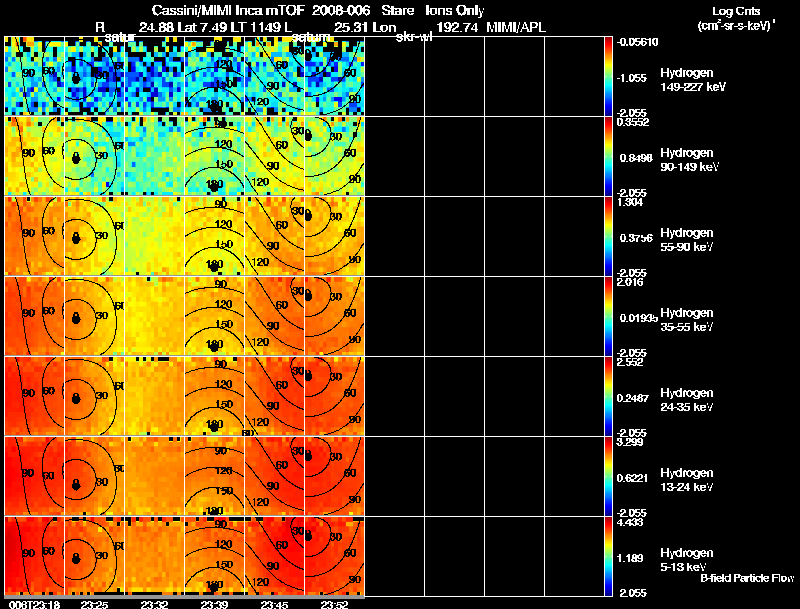
Task: Click the color bar for 149-227 keV
Action: pos(608,76)
